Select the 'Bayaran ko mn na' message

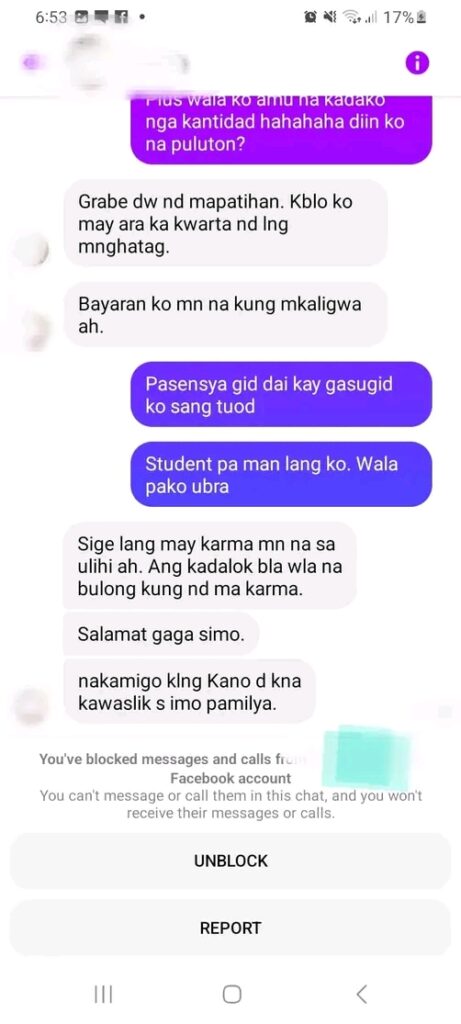tap(226, 314)
